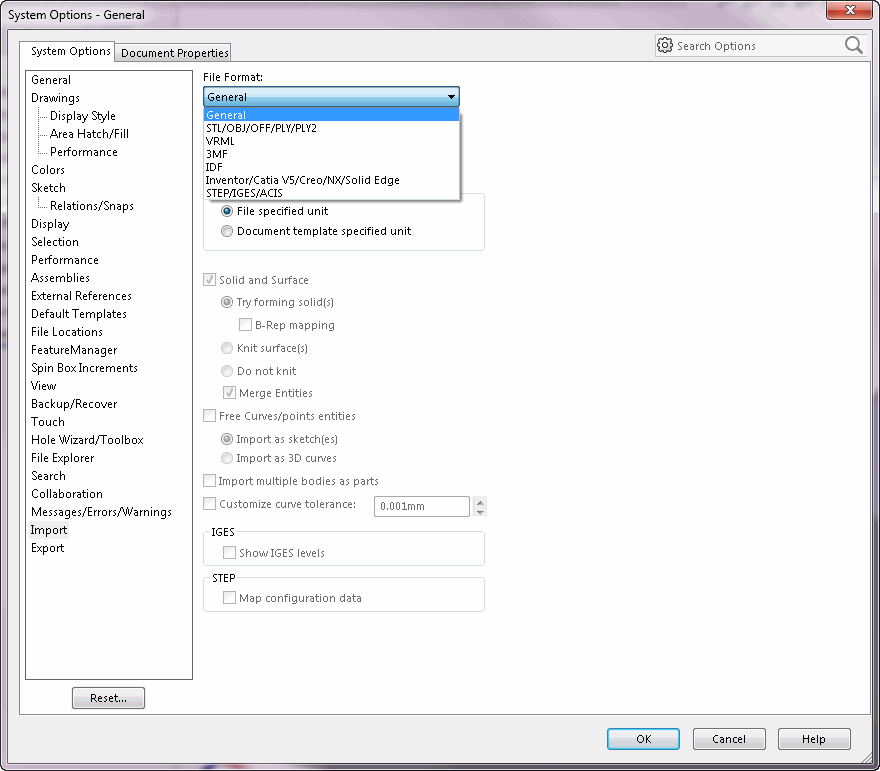Viewport: 880px width, 771px height.
Task: Open Backup/Recover settings
Action: point(74,403)
